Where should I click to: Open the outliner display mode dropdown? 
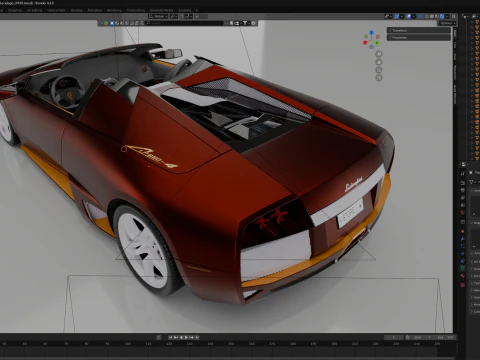pos(475,16)
